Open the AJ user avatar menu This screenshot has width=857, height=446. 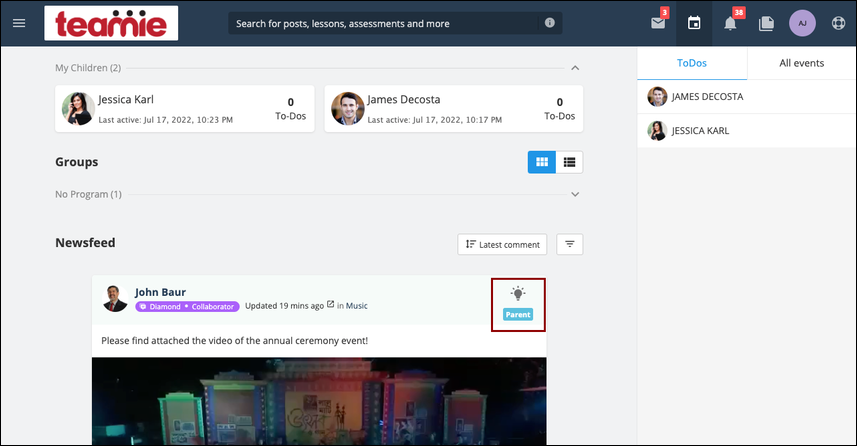click(x=802, y=24)
